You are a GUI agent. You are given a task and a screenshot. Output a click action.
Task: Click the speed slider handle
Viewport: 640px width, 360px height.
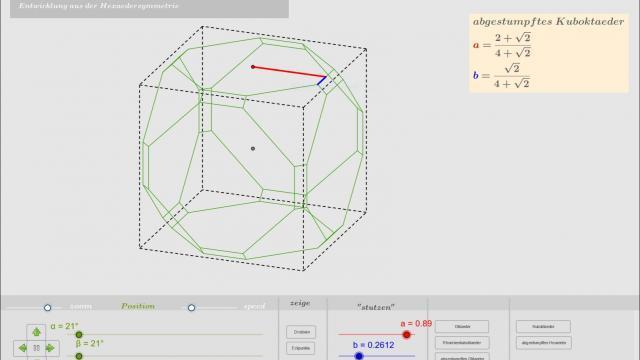click(191, 308)
